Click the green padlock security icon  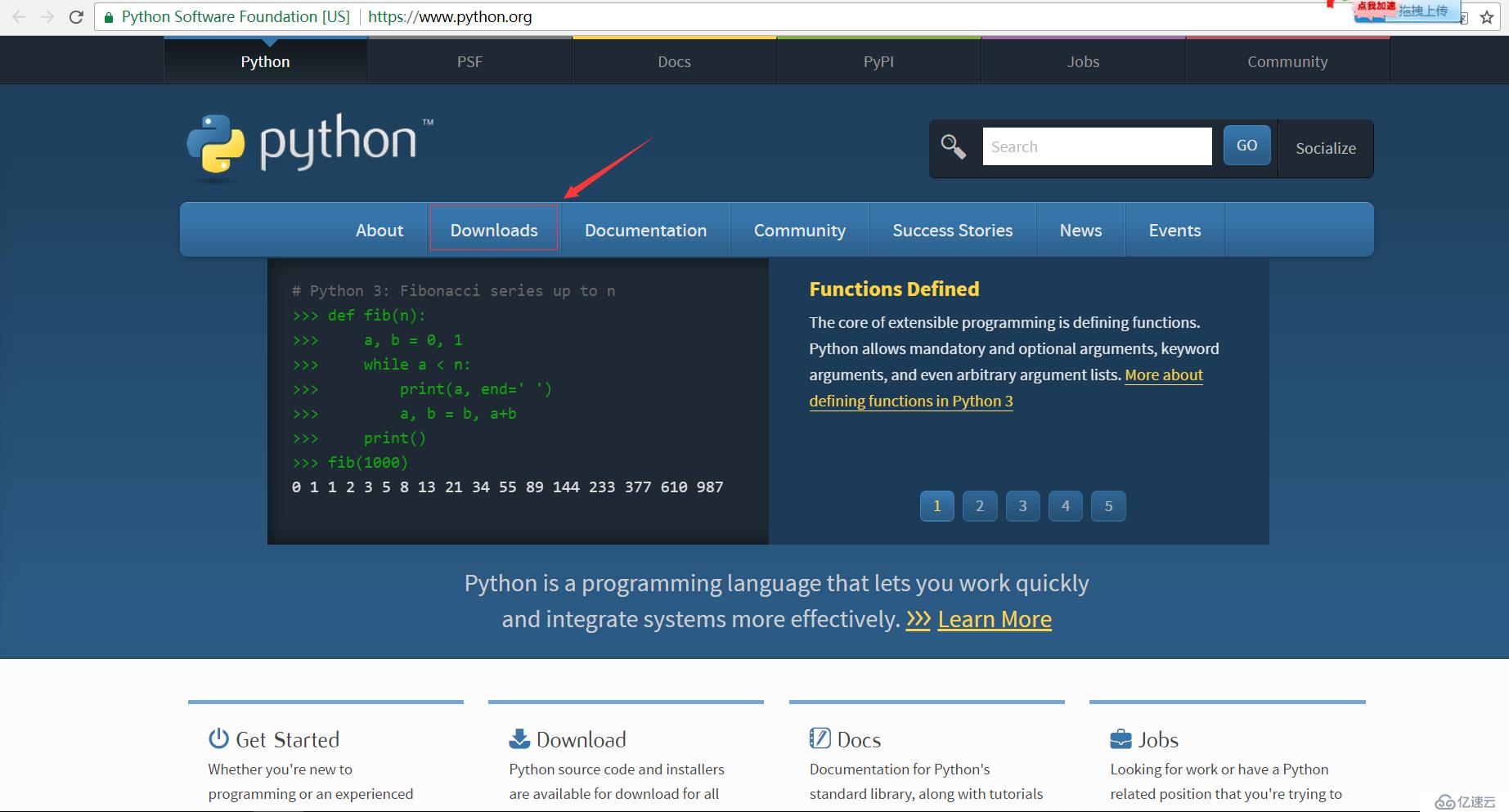[x=108, y=17]
